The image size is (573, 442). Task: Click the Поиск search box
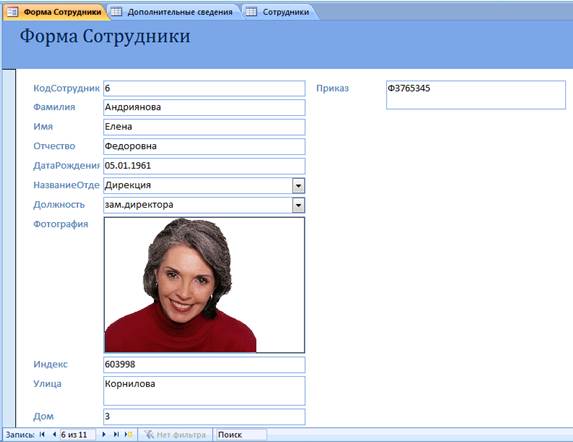(x=241, y=435)
